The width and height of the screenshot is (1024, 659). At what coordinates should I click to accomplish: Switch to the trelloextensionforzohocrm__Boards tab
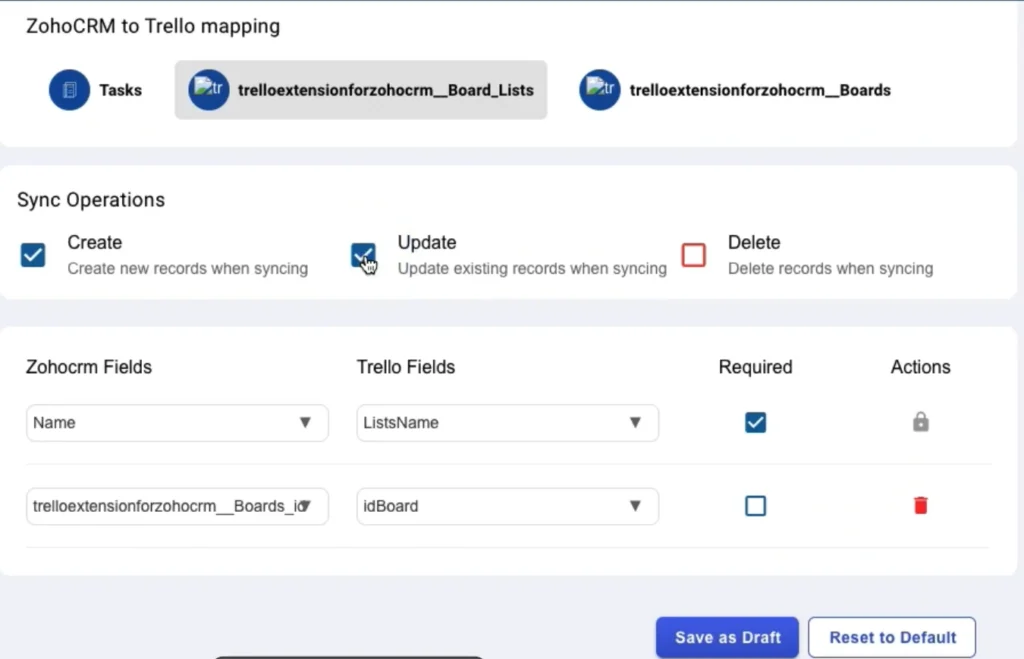(x=735, y=89)
